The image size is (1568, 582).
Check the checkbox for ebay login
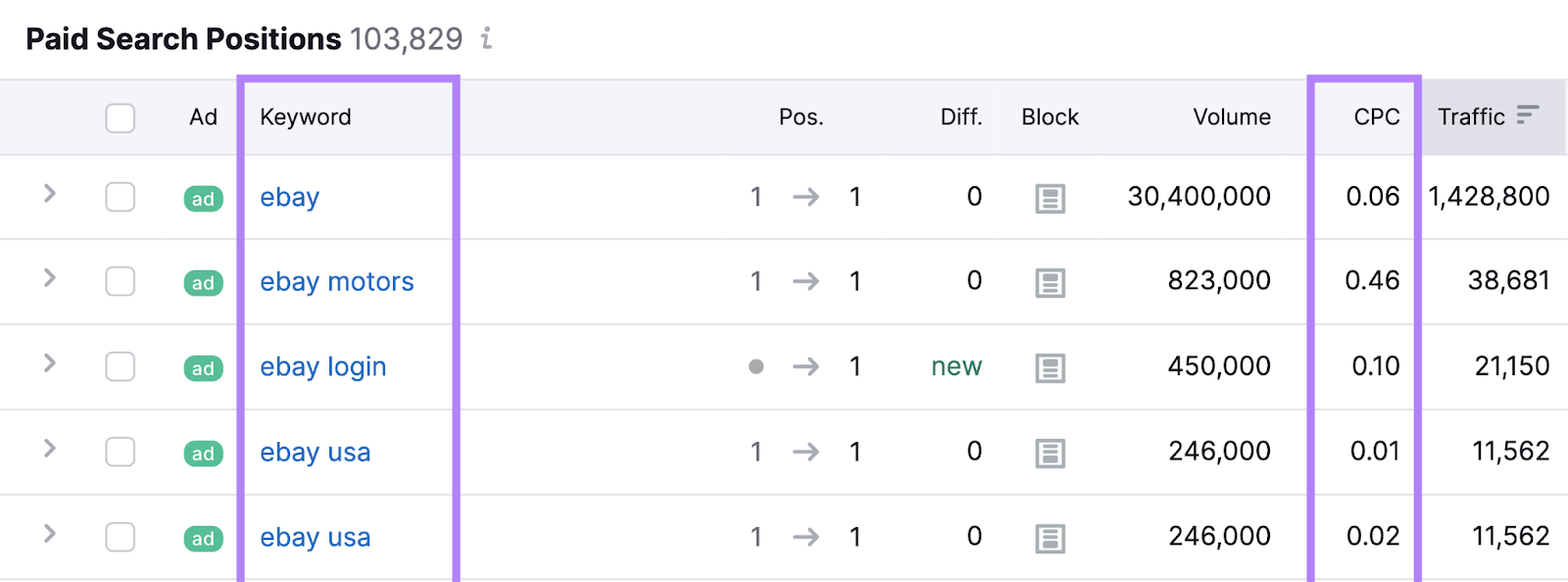120,367
